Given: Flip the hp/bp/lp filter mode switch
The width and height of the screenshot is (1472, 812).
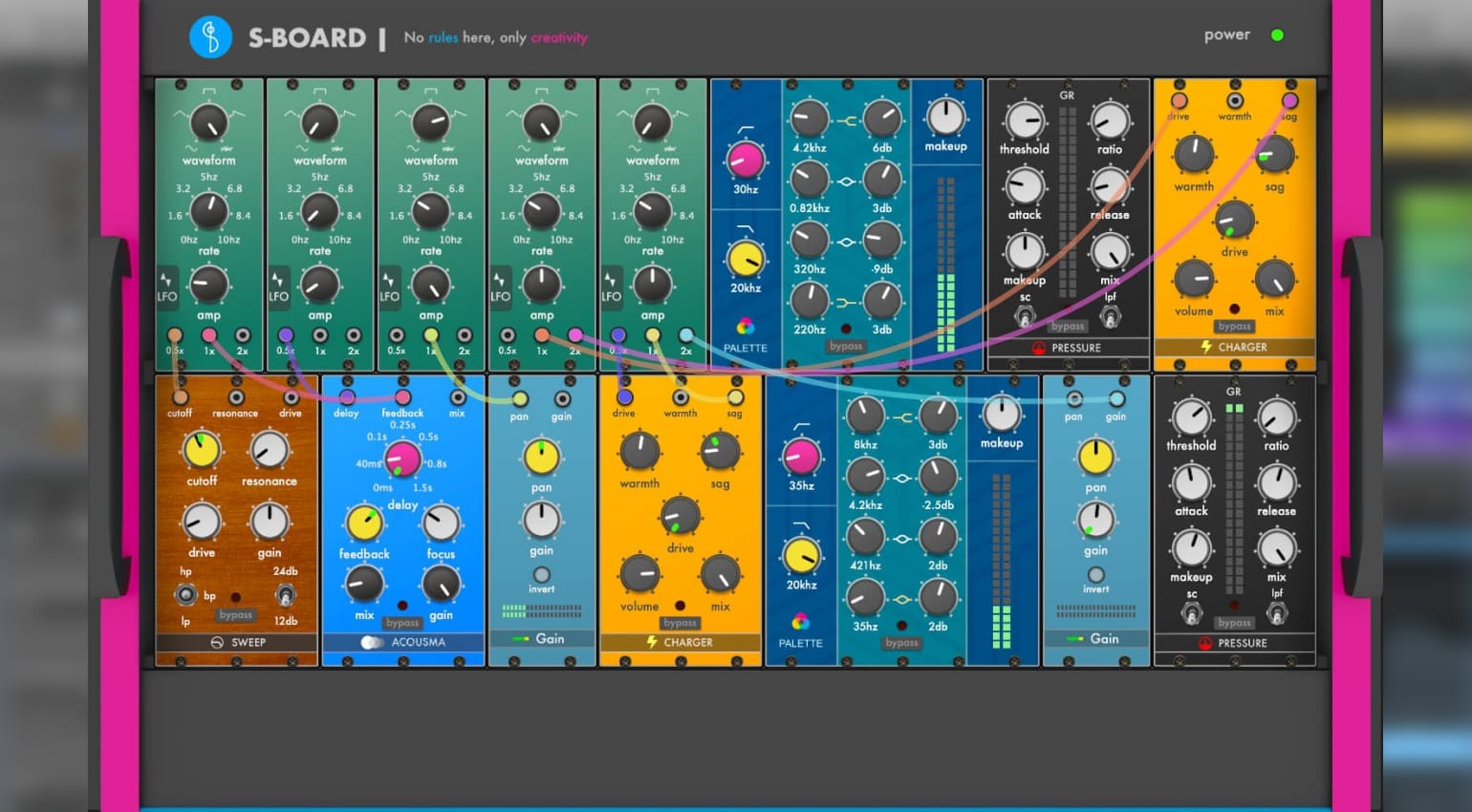Looking at the screenshot, I should (185, 596).
